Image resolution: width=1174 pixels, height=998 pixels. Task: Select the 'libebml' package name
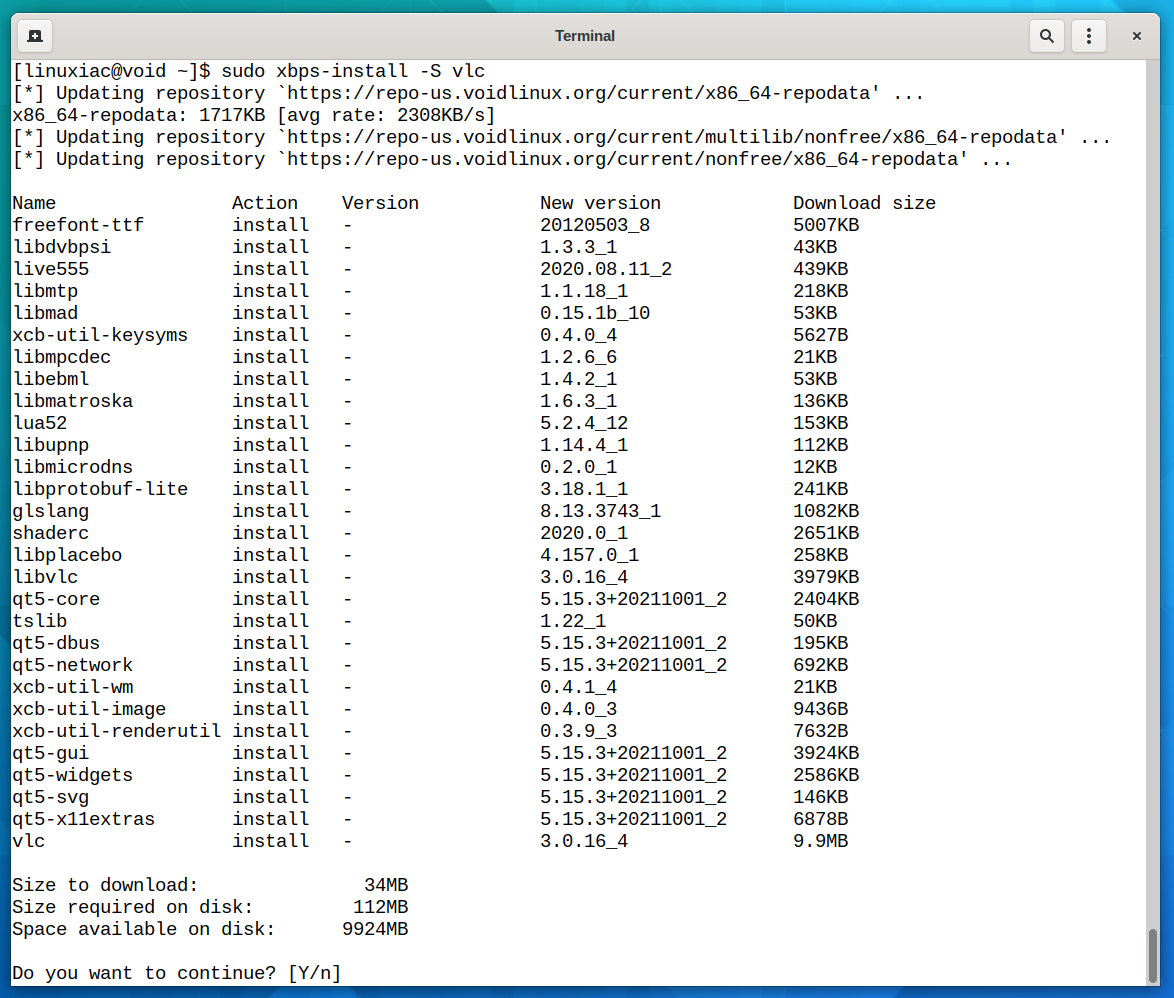pyautogui.click(x=51, y=379)
